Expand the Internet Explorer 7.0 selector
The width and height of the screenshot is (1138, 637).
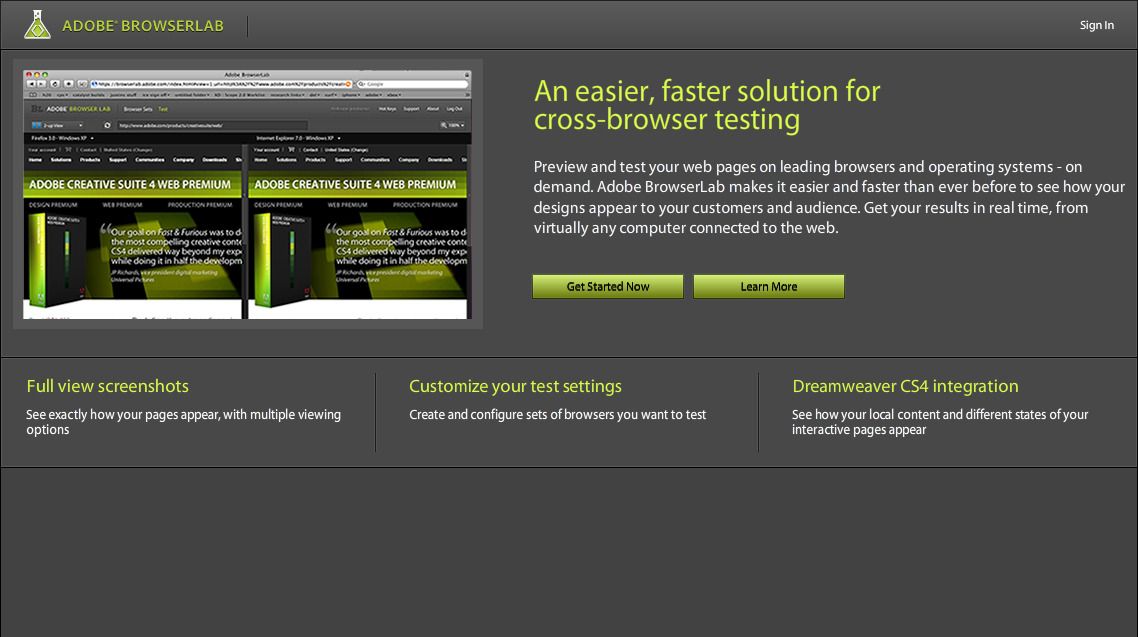tap(339, 137)
